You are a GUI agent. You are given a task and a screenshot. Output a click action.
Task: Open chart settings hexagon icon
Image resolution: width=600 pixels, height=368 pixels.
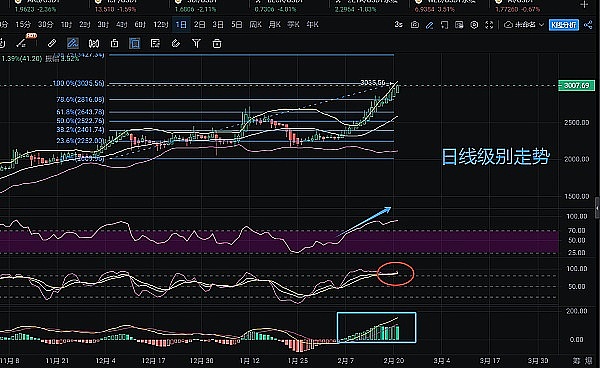(x=474, y=25)
